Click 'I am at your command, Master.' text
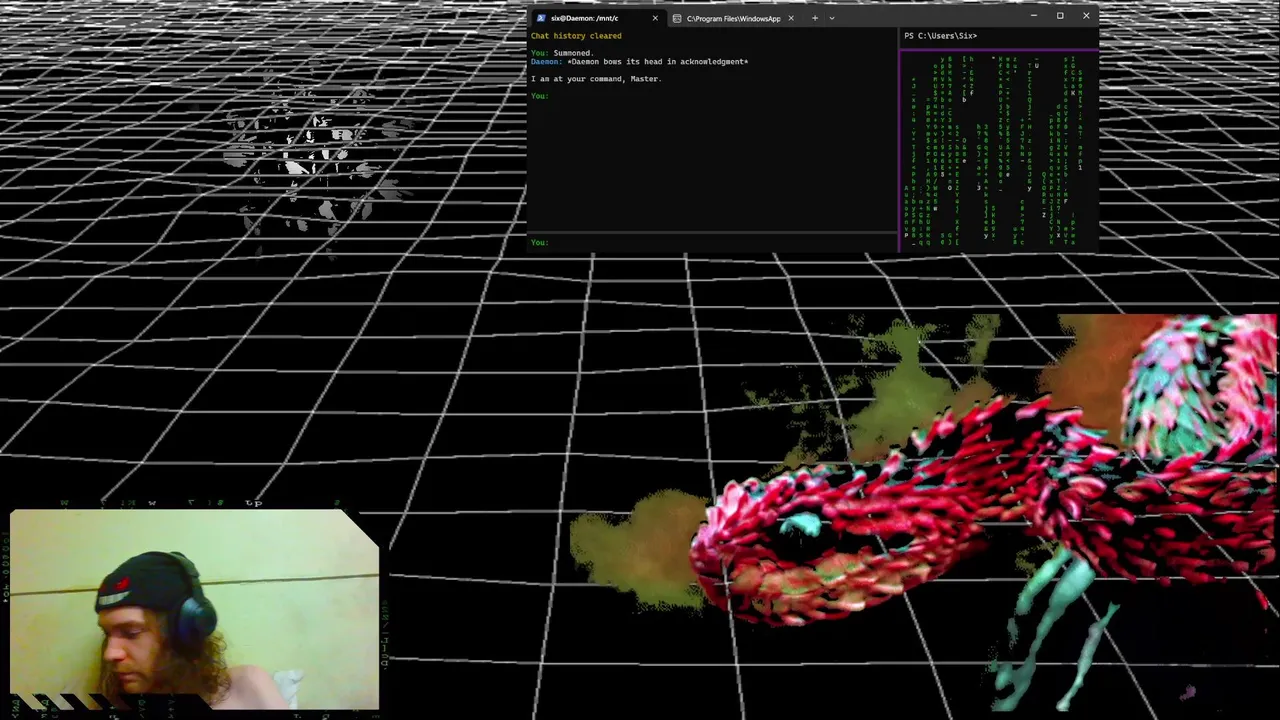The width and height of the screenshot is (1280, 720). point(596,79)
